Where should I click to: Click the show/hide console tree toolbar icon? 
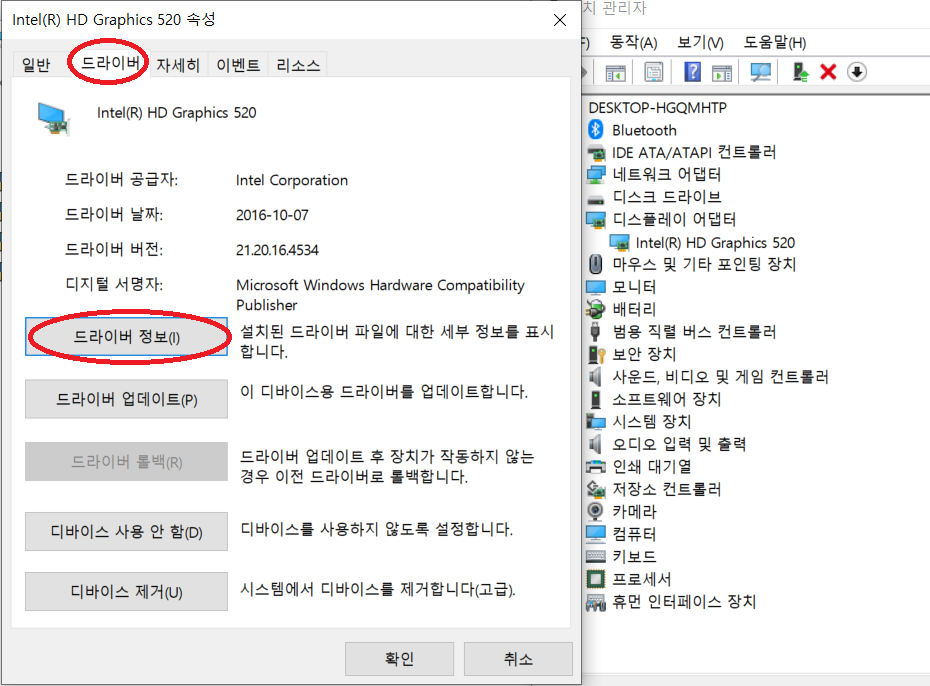[615, 73]
